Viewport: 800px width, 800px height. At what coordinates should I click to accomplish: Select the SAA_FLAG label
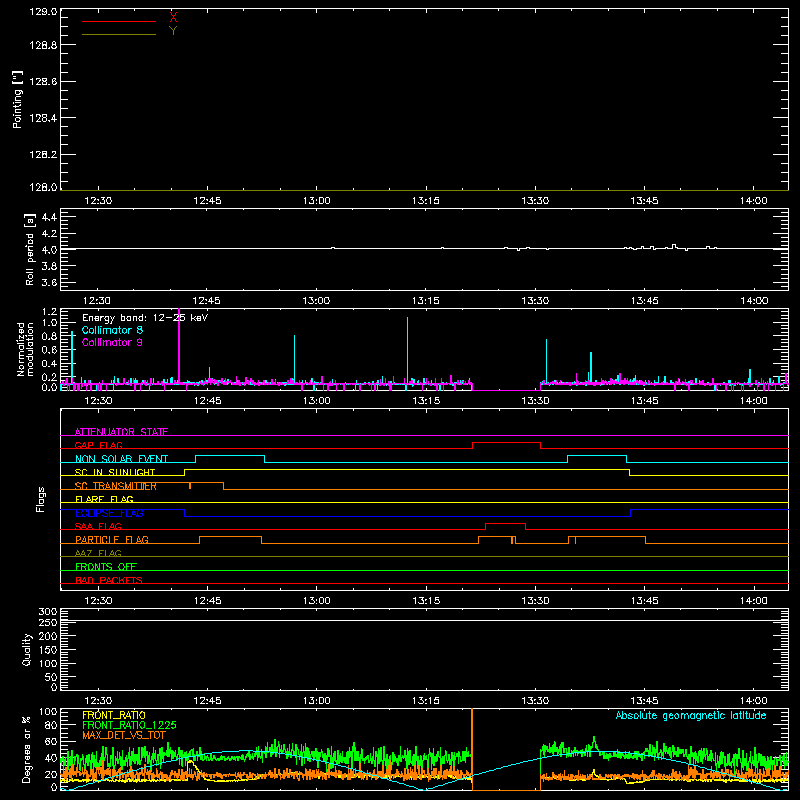point(98,526)
